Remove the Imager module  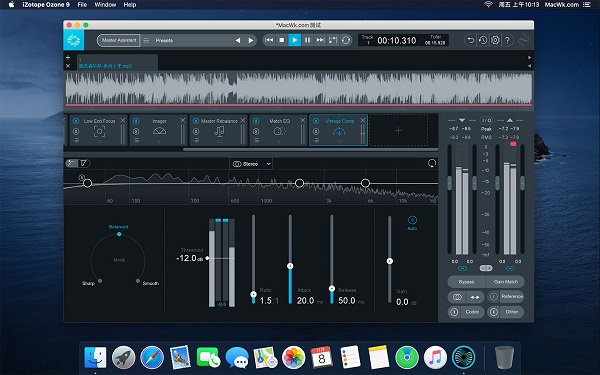(183, 121)
